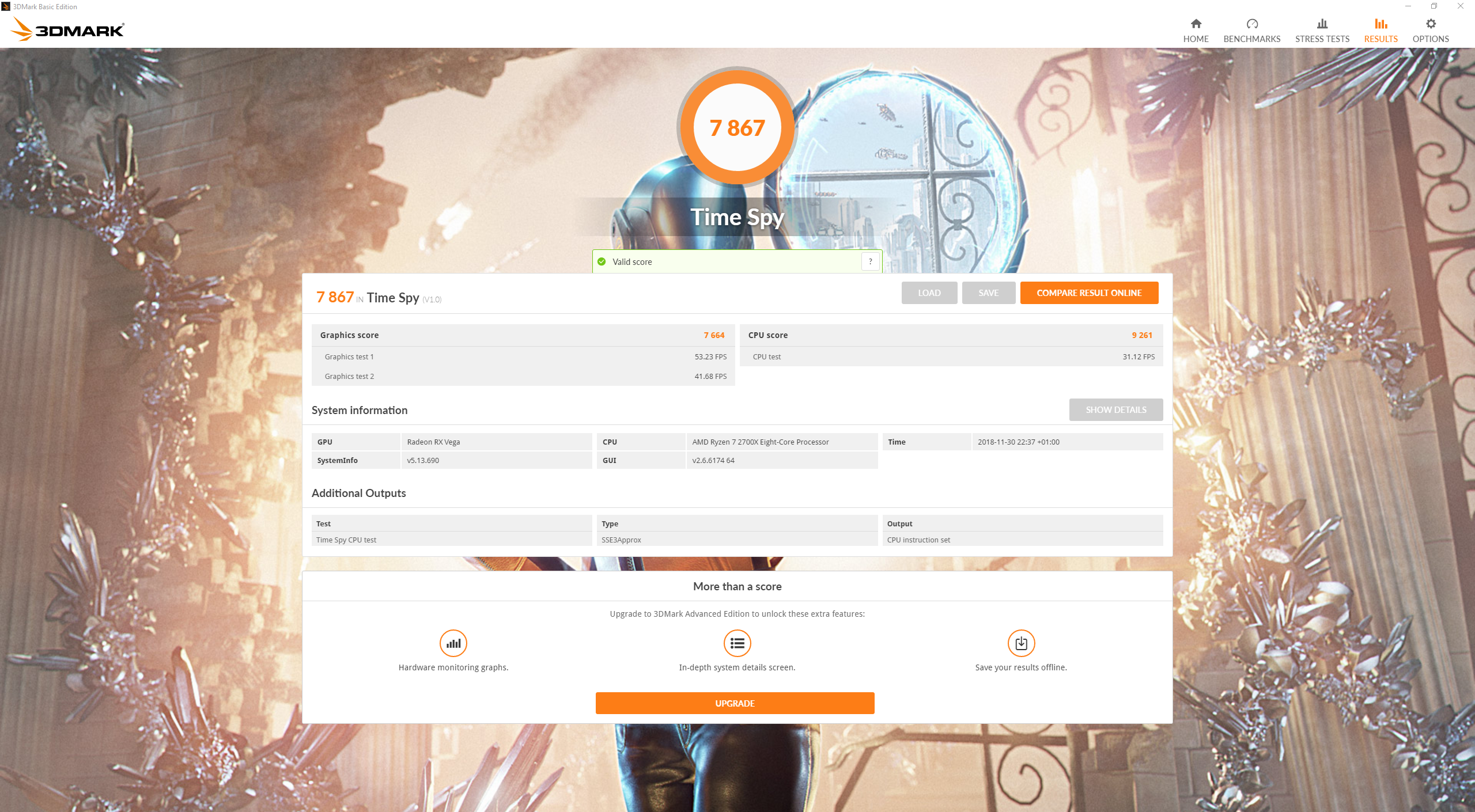This screenshot has height=812, width=1475.
Task: Click the Home house icon
Action: [x=1196, y=24]
